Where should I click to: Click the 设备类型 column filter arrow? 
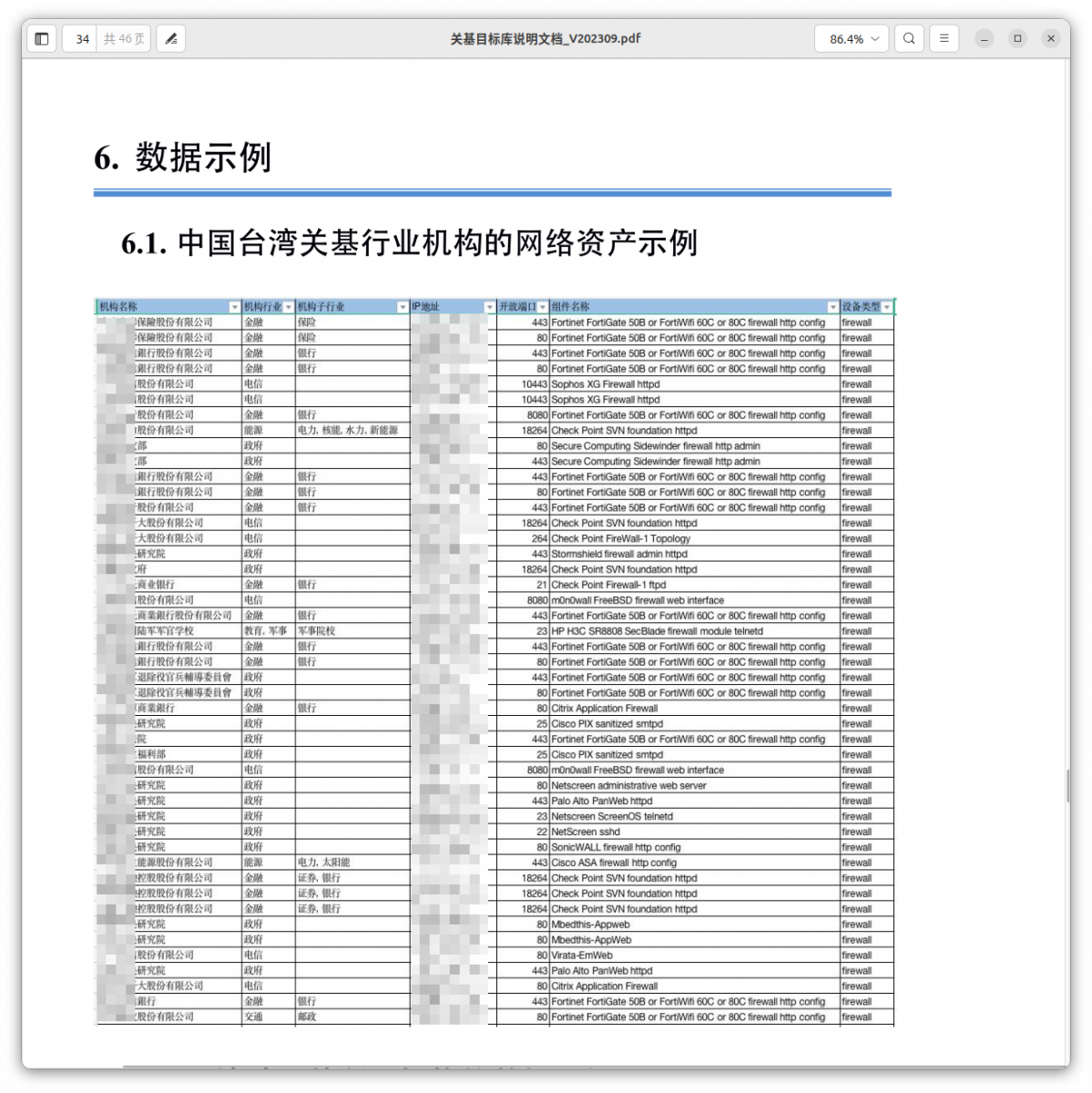(887, 307)
